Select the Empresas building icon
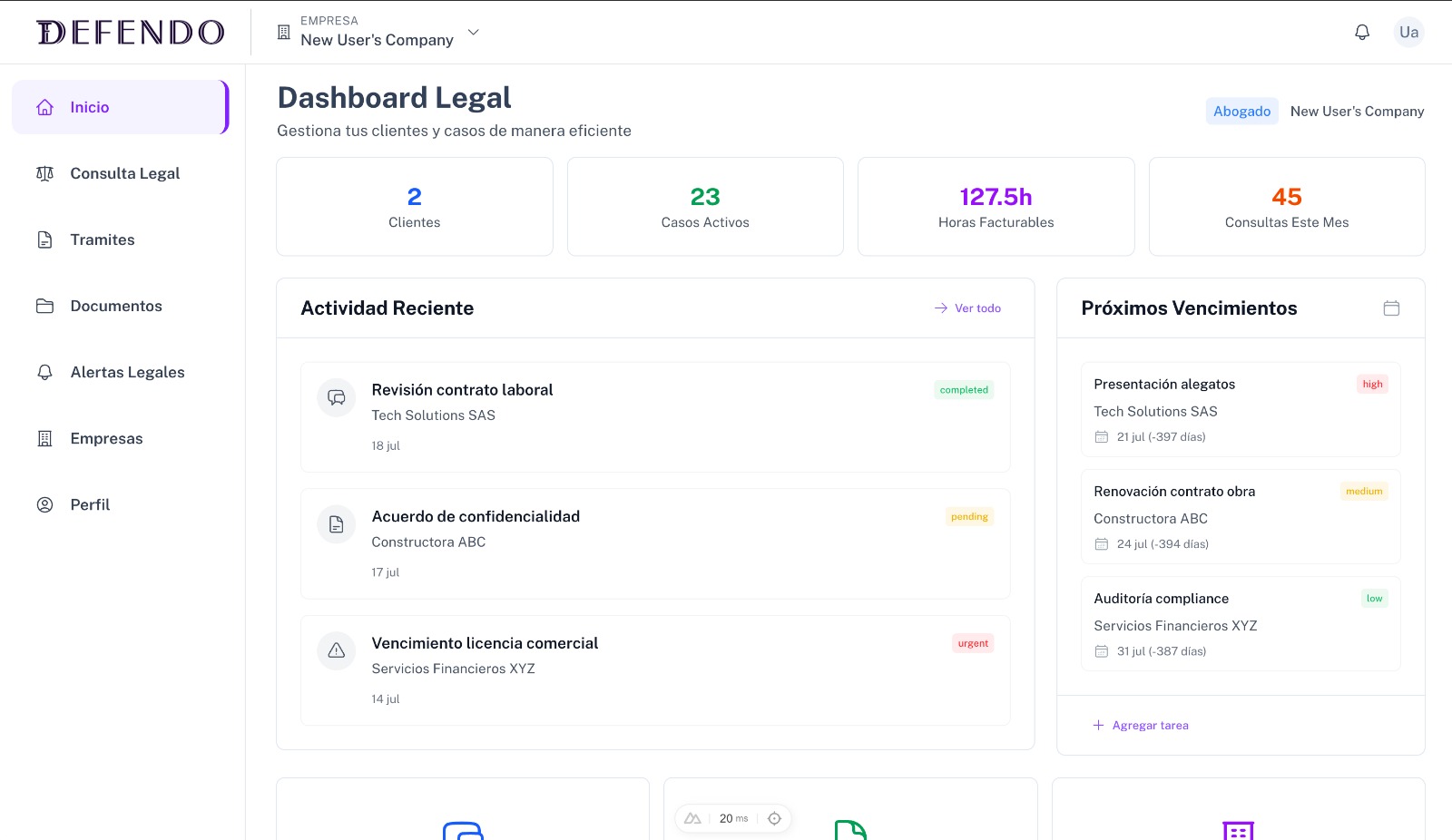 pos(45,438)
